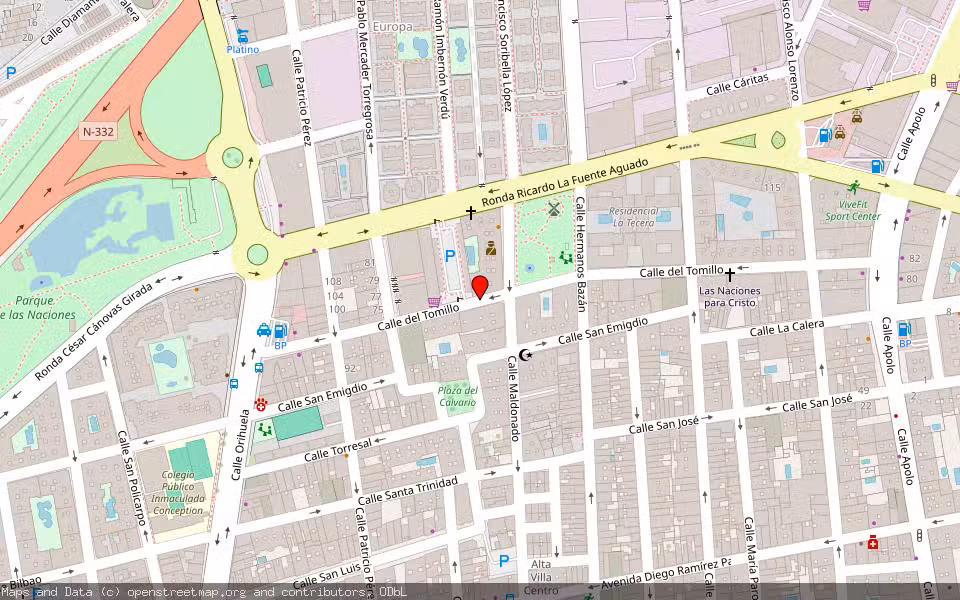Click the Plaza del Calvario label
Viewport: 960px width, 600px height.
point(457,396)
